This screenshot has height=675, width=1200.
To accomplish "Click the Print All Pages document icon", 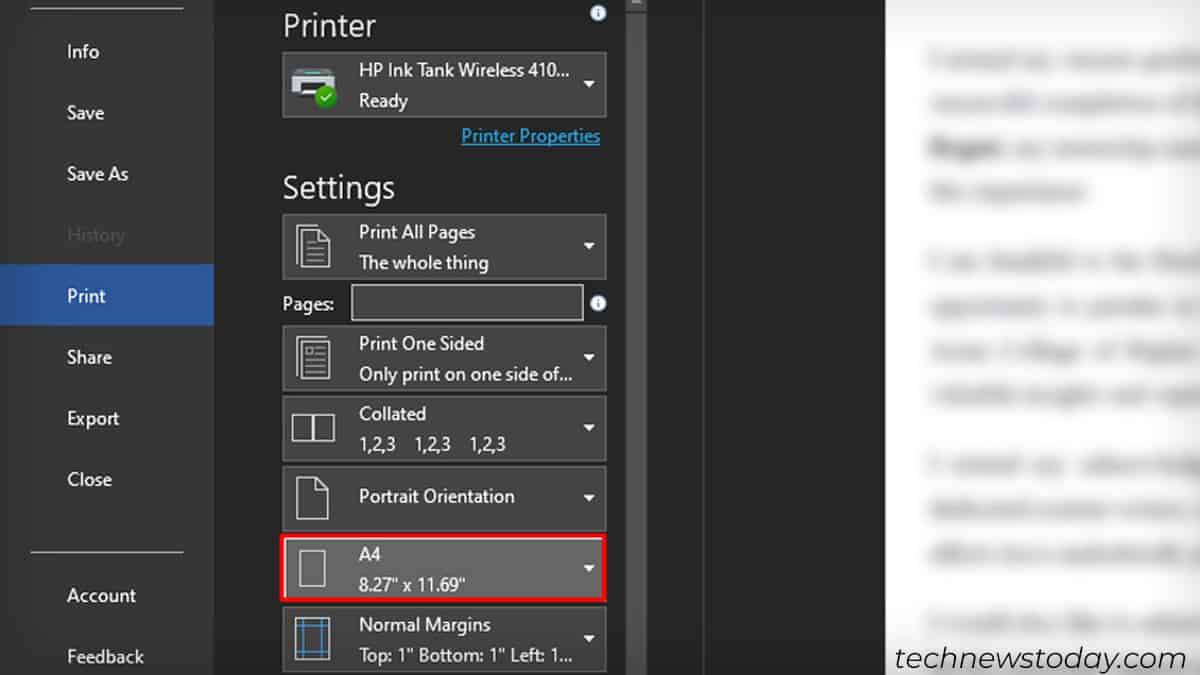I will 315,246.
